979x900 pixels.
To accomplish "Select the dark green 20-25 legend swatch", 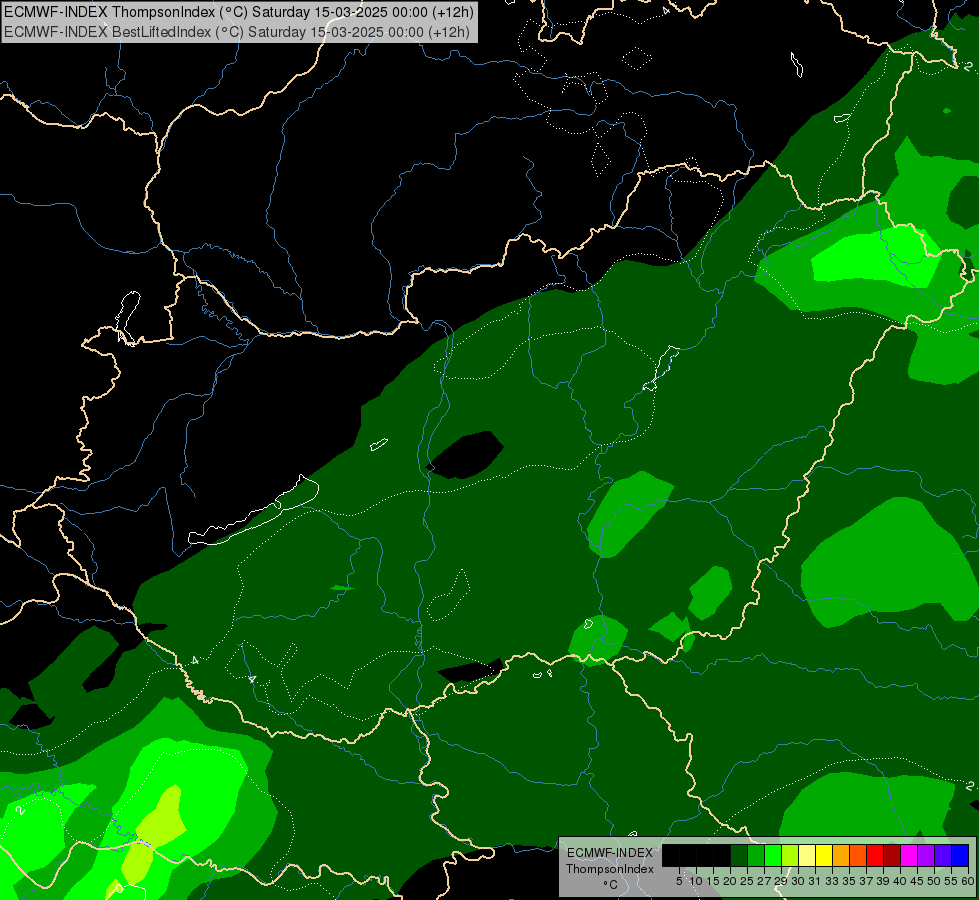I will click(739, 855).
